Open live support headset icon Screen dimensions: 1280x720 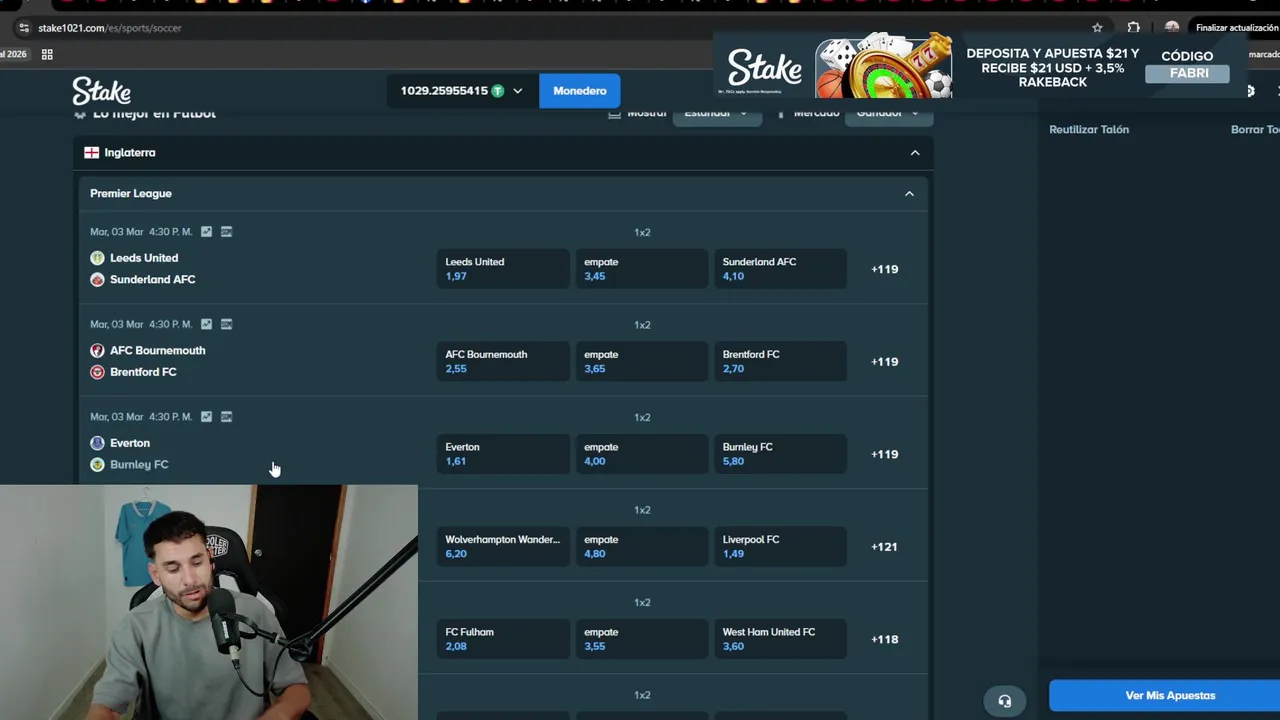1004,701
